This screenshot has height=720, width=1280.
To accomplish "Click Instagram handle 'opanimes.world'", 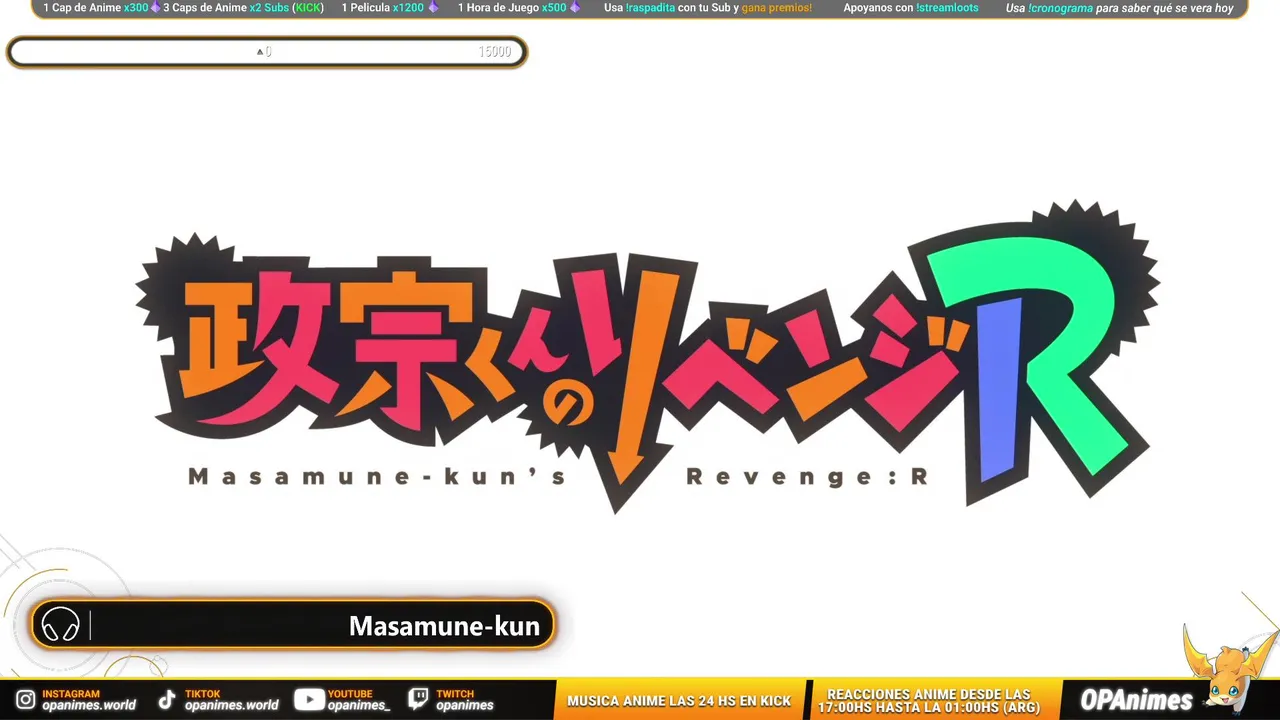I will [89, 705].
